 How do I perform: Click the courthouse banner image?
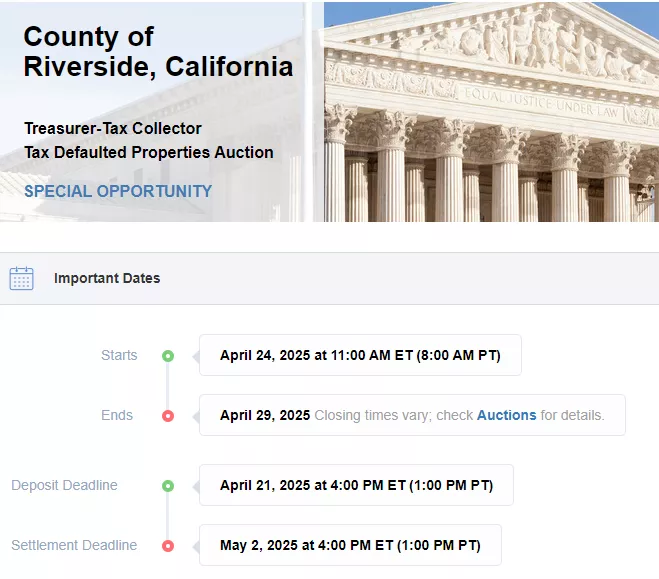coord(490,111)
